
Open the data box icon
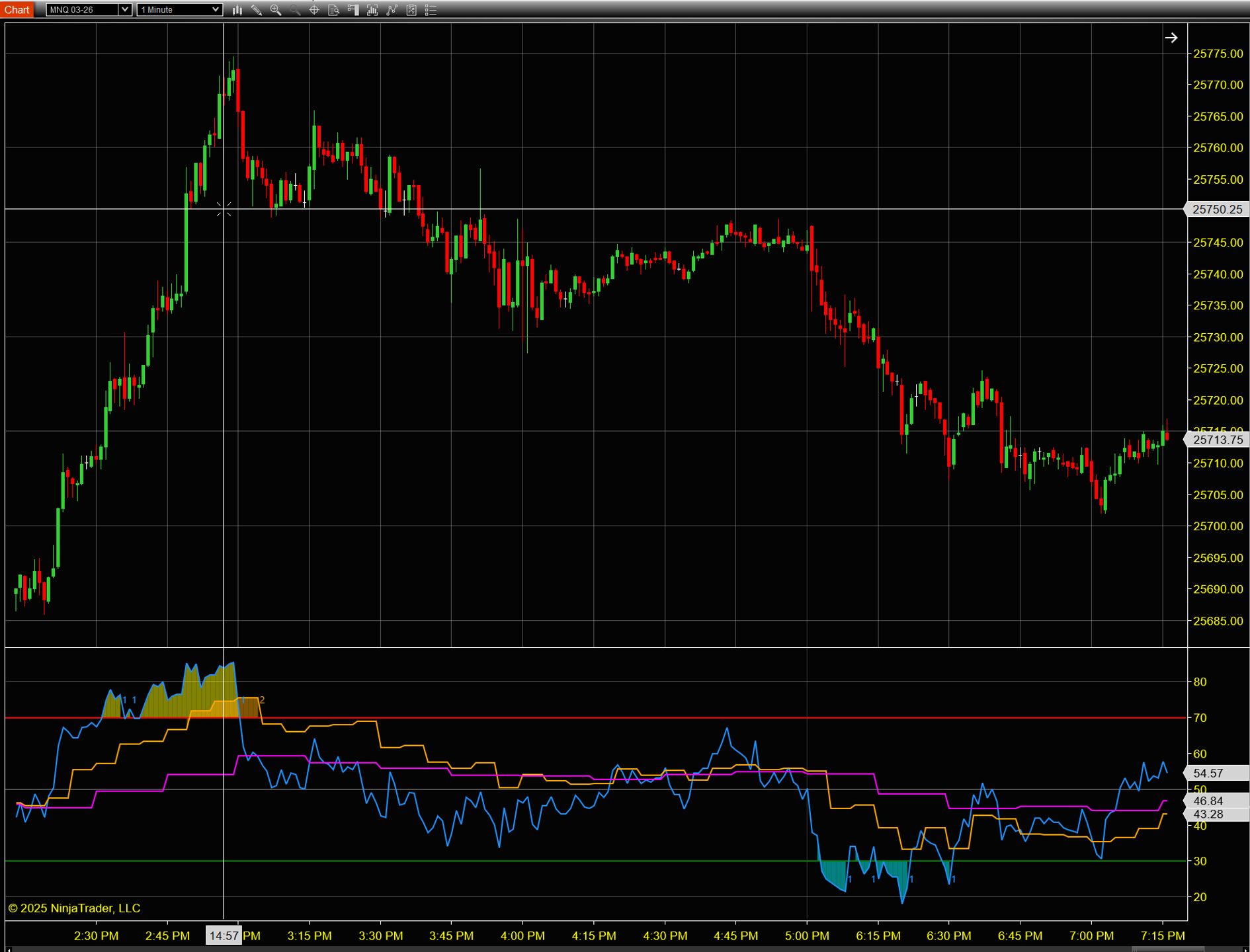click(x=334, y=10)
